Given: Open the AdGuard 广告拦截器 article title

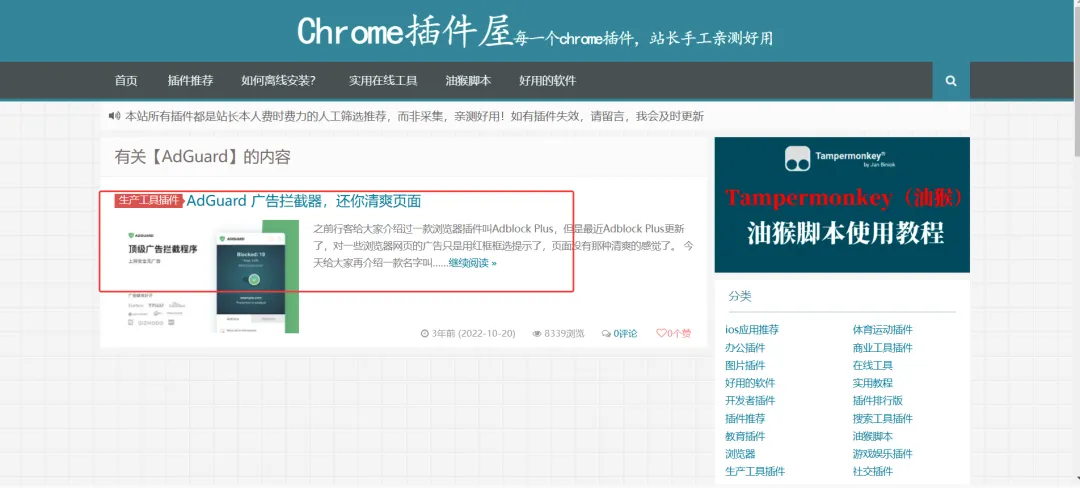Looking at the screenshot, I should click(304, 201).
